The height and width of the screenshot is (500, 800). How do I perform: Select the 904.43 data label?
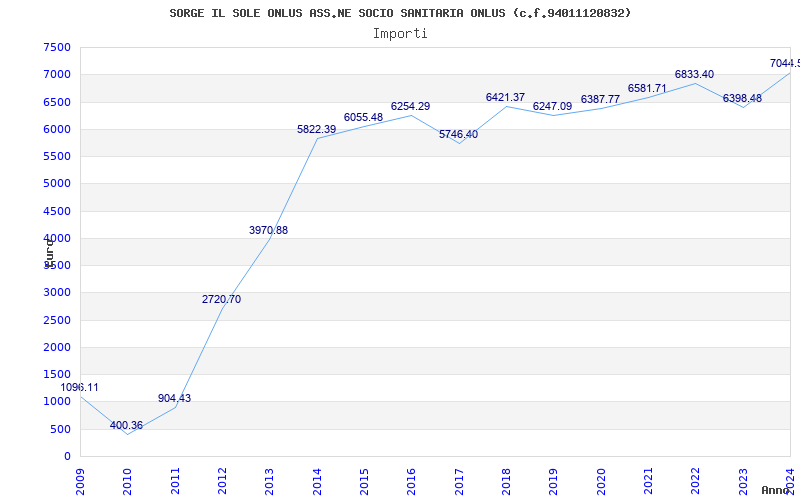[174, 398]
